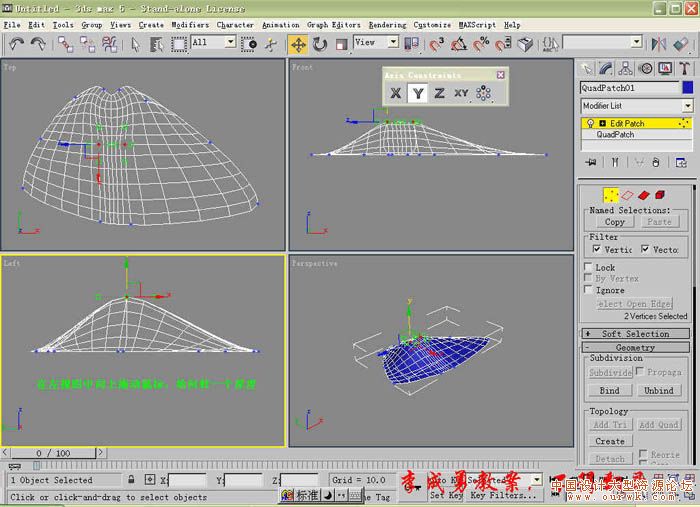The image size is (700, 507).
Task: Close the Axis Constraints floating toolbar
Action: tap(500, 75)
